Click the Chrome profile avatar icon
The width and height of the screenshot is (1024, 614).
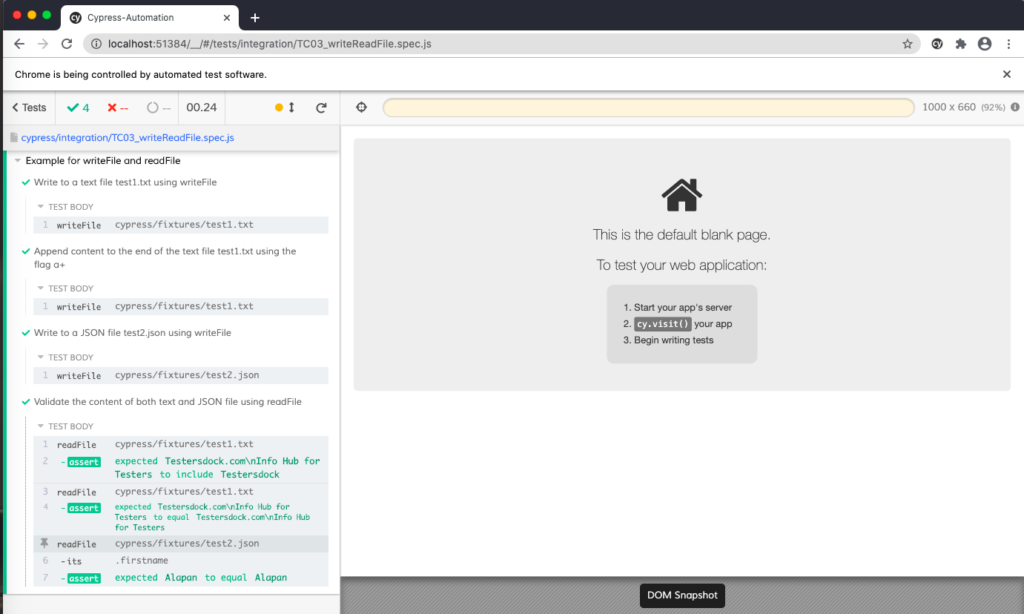coord(985,44)
